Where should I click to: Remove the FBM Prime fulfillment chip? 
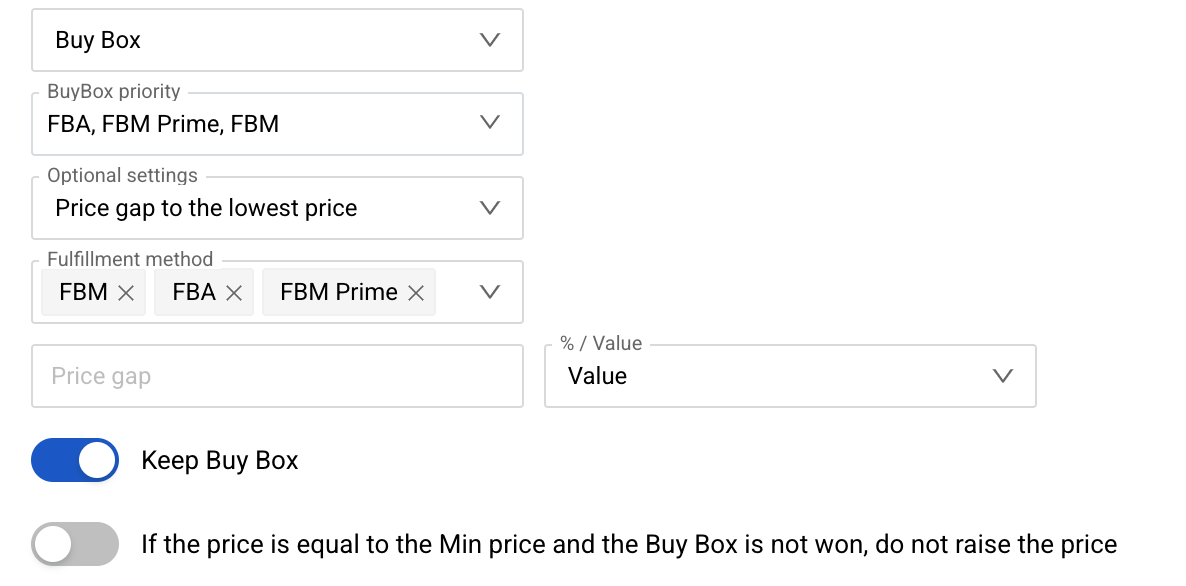click(416, 293)
